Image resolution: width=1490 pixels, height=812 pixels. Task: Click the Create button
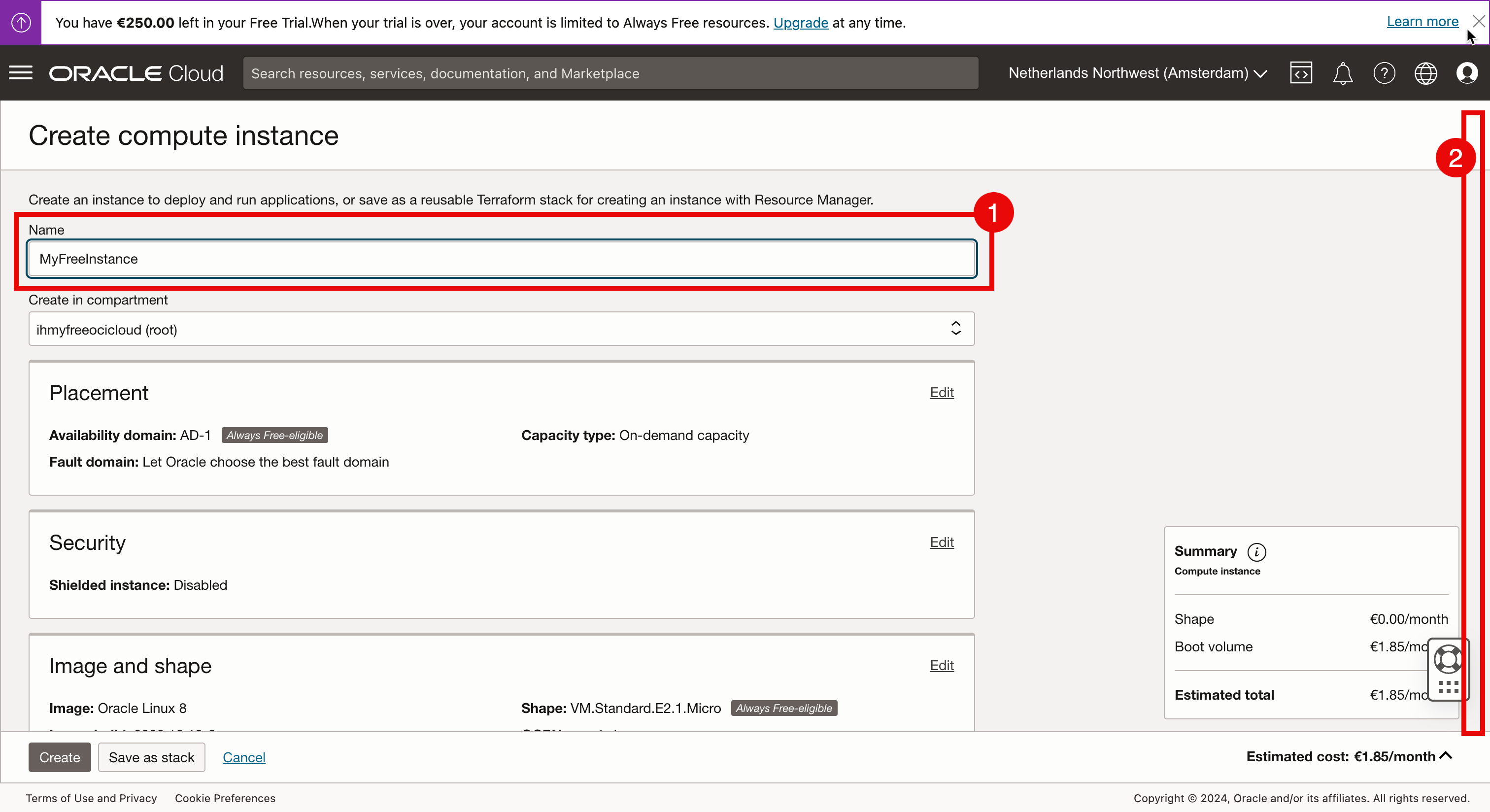[60, 757]
